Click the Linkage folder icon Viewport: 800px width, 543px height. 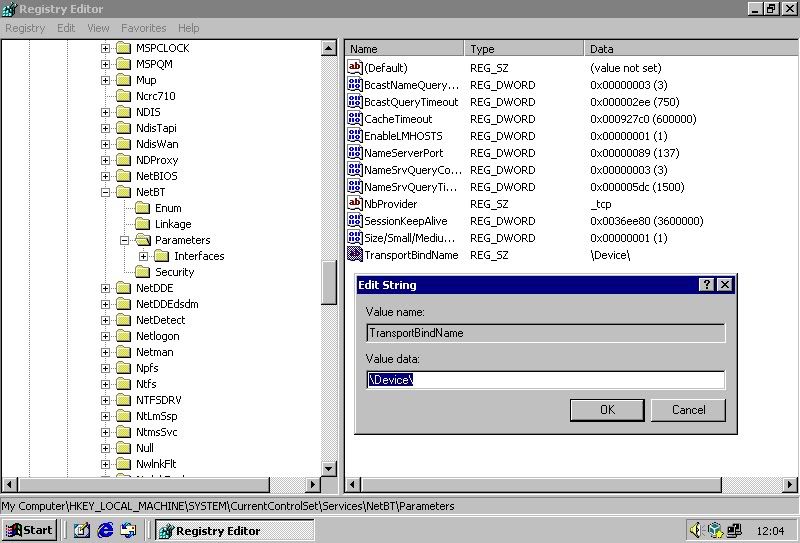pyautogui.click(x=143, y=224)
